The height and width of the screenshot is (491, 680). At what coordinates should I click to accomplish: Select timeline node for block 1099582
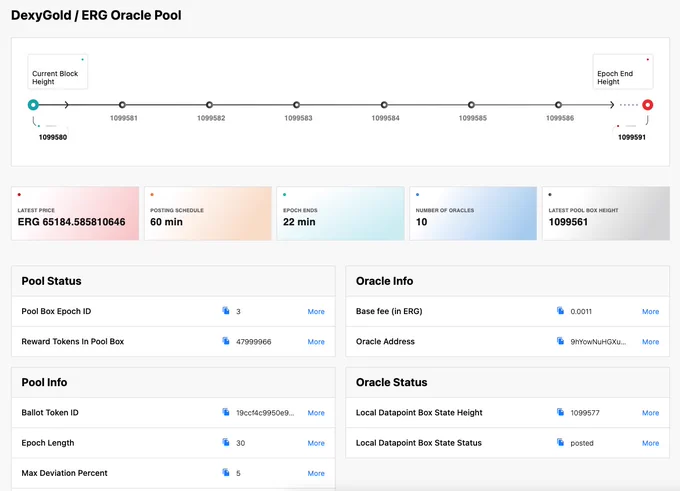209,105
